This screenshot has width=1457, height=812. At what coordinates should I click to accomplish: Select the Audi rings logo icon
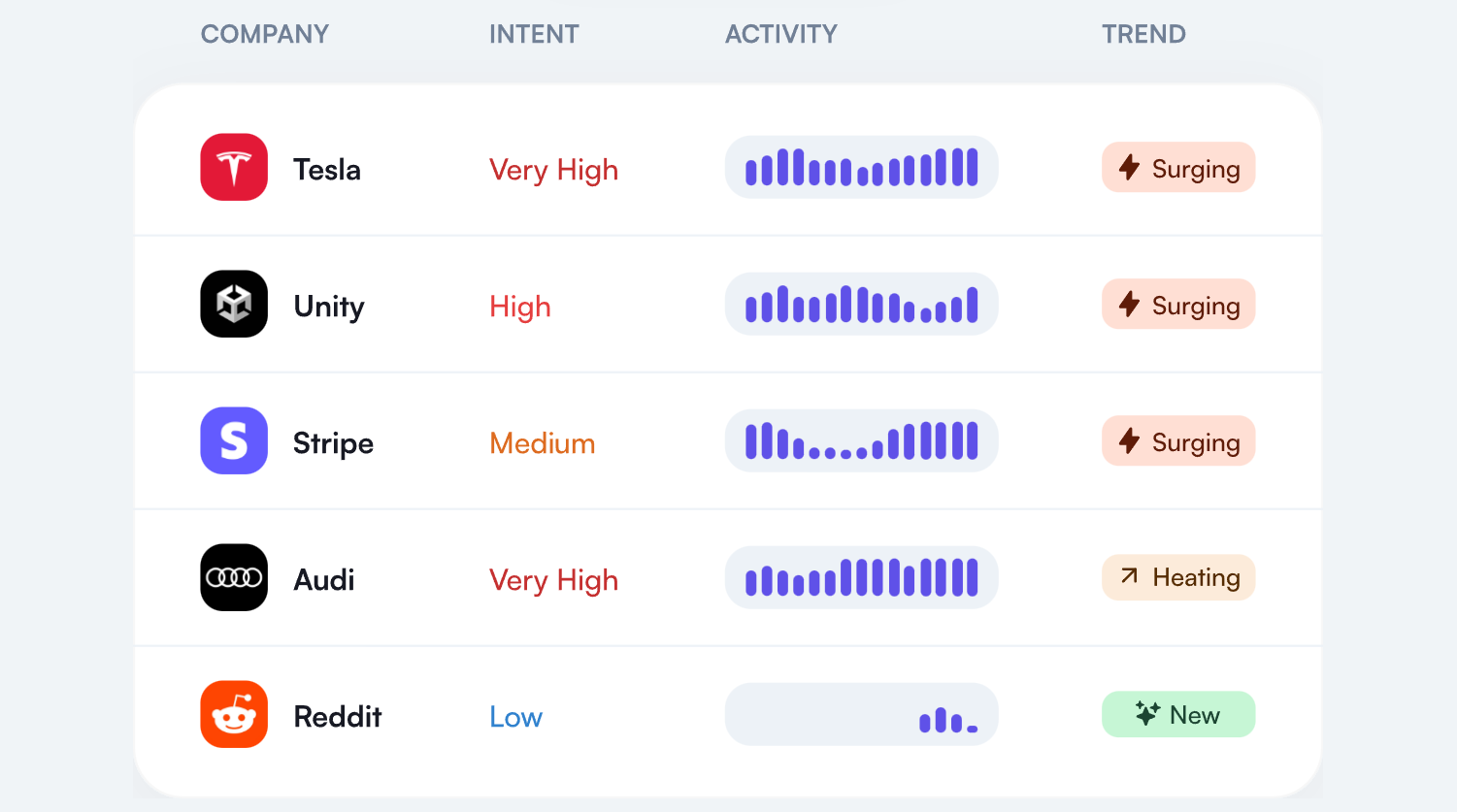234,577
